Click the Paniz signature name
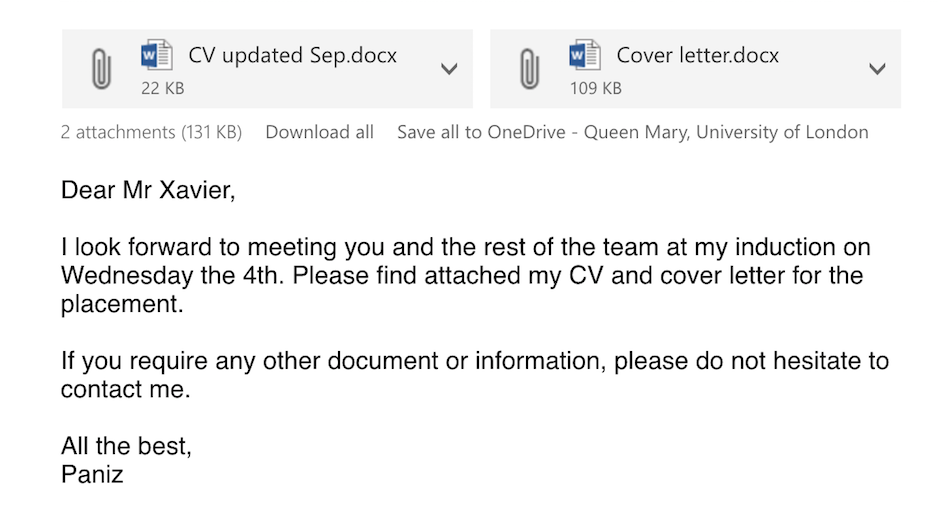938x524 pixels. tap(92, 474)
